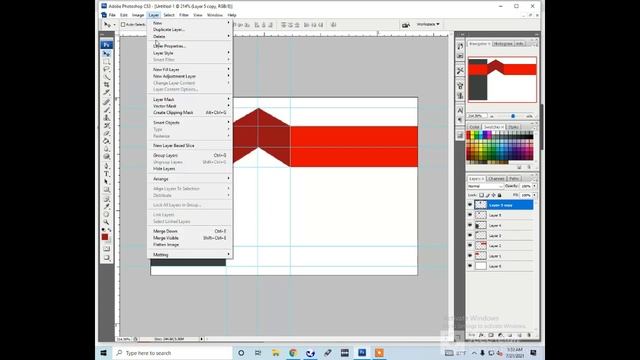Choose New Layer Based Slice
Image resolution: width=640 pixels, height=360 pixels.
(190, 146)
